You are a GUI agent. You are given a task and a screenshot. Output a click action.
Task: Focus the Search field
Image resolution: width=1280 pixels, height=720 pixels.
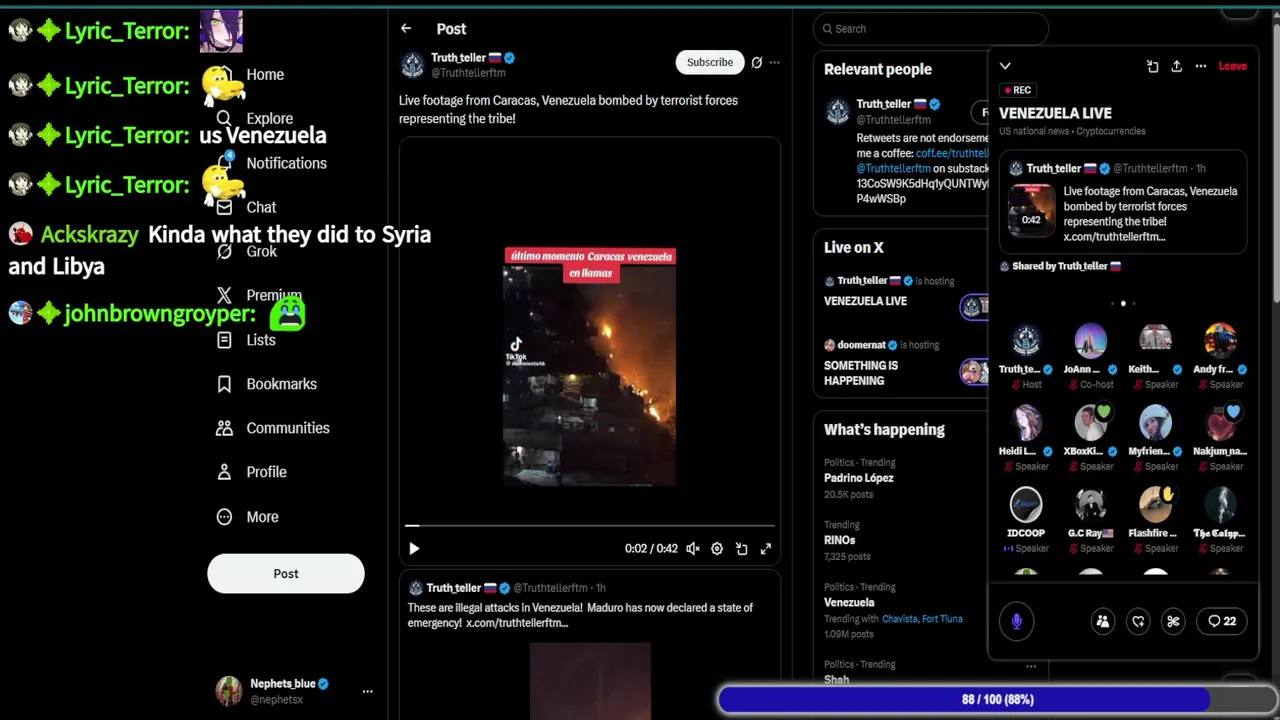coord(931,29)
